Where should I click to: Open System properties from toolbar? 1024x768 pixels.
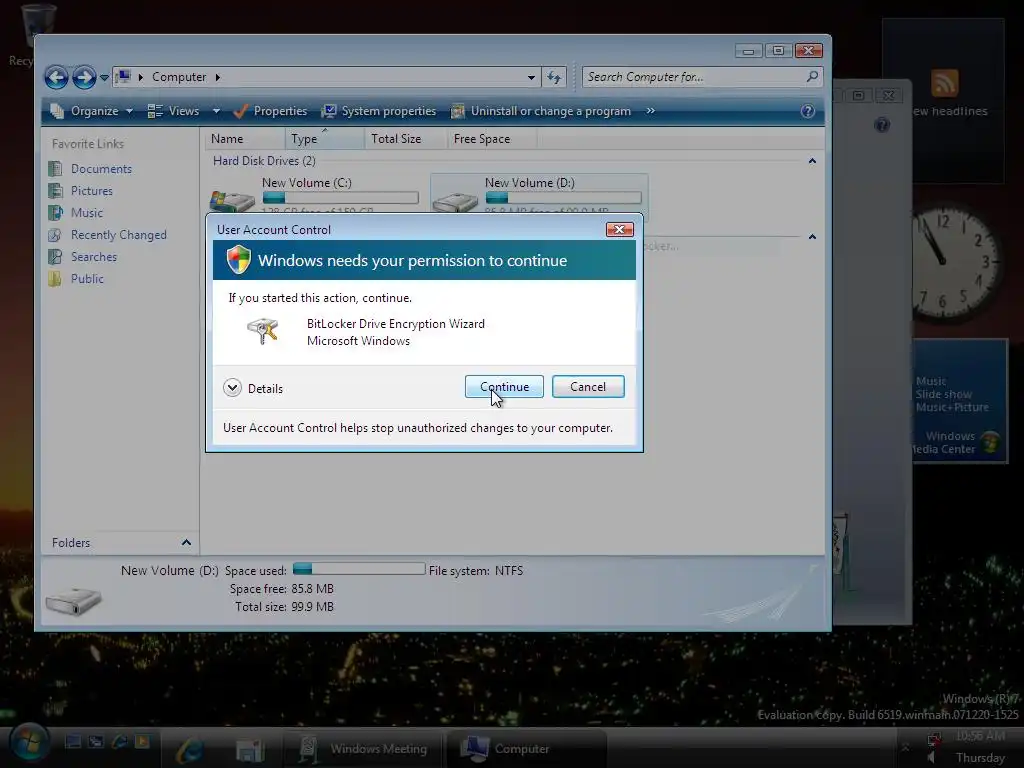point(379,111)
